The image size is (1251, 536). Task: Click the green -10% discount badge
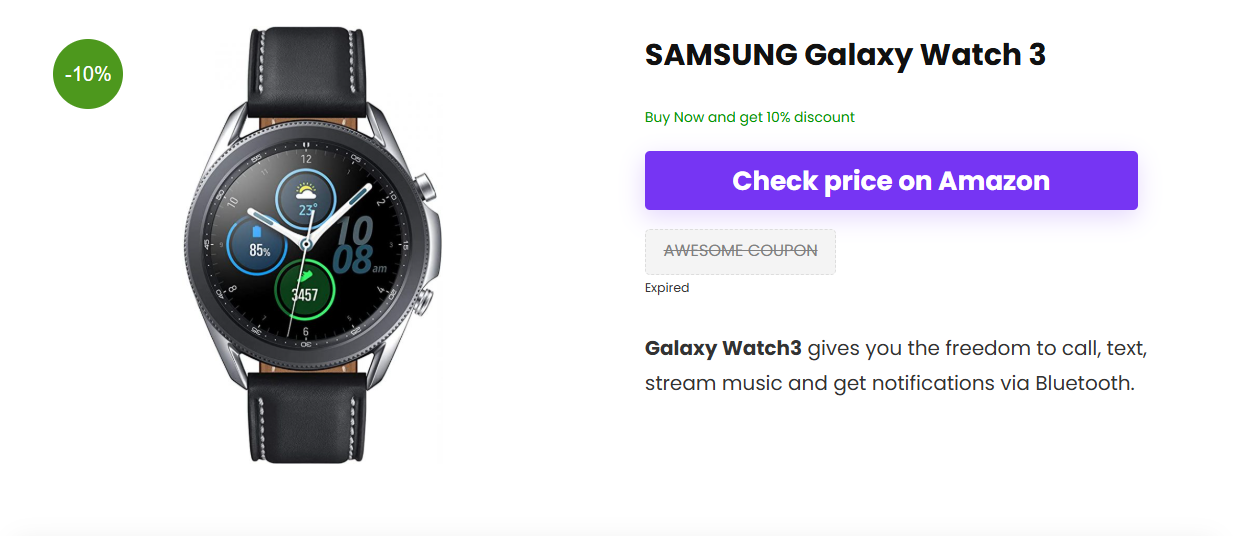click(x=88, y=74)
